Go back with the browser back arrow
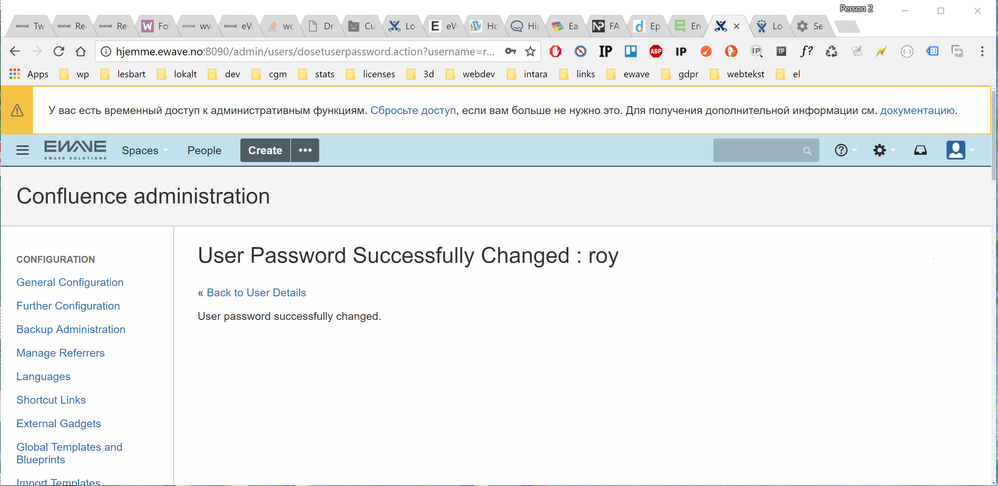The height and width of the screenshot is (486, 998). coord(15,52)
